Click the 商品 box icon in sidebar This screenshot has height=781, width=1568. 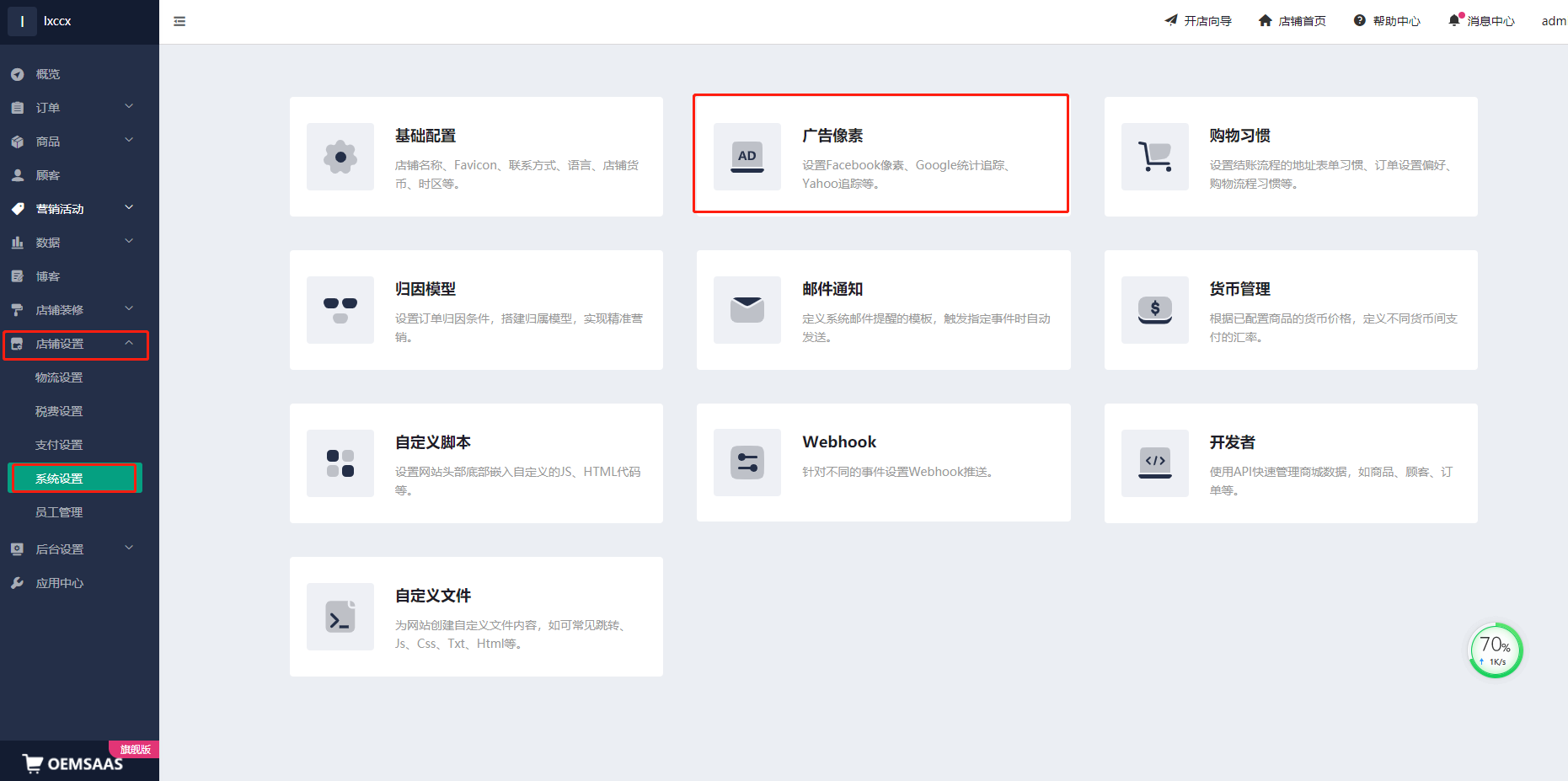(17, 142)
